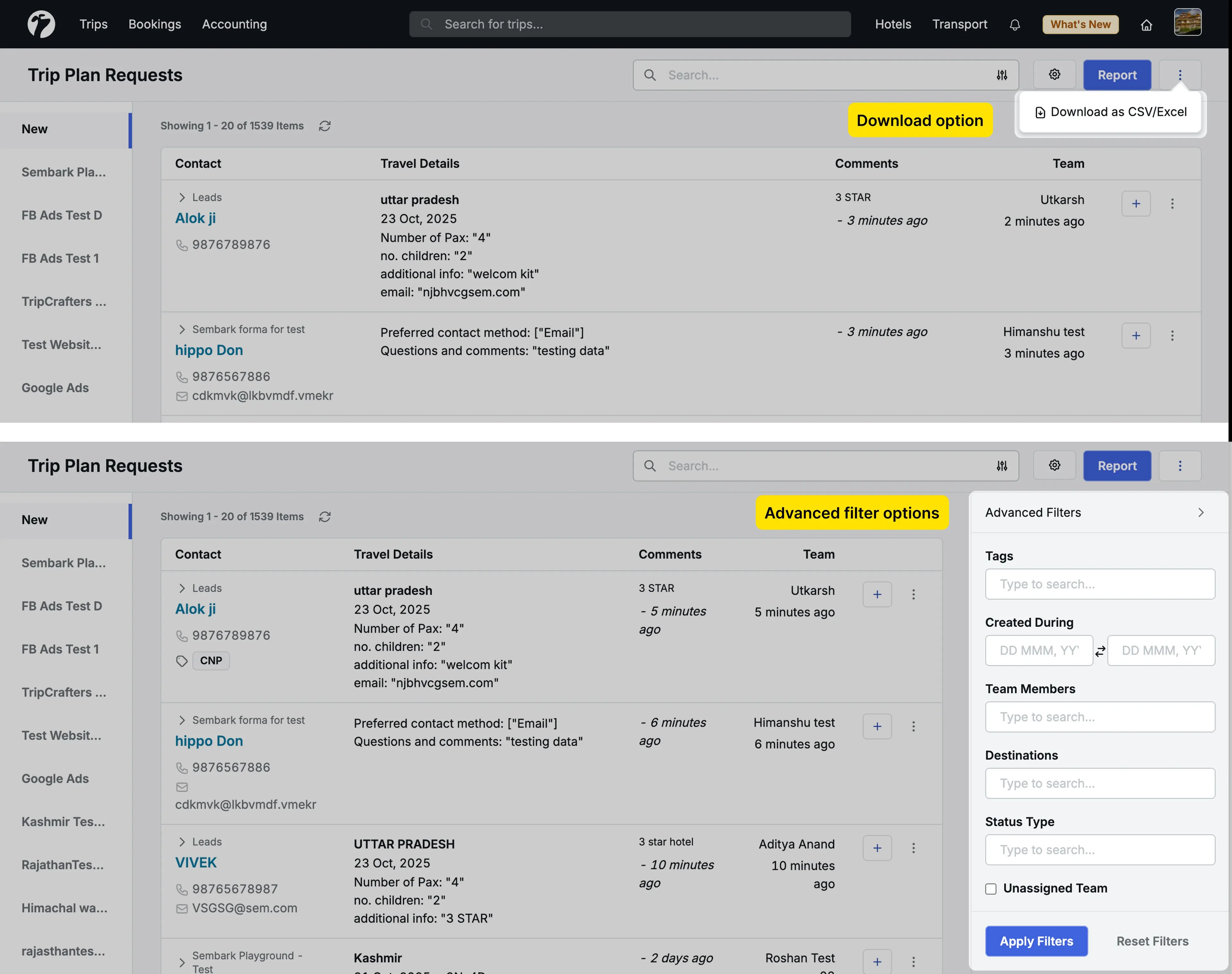Click Reset Filters
This screenshot has width=1232, height=974.
pos(1152,941)
